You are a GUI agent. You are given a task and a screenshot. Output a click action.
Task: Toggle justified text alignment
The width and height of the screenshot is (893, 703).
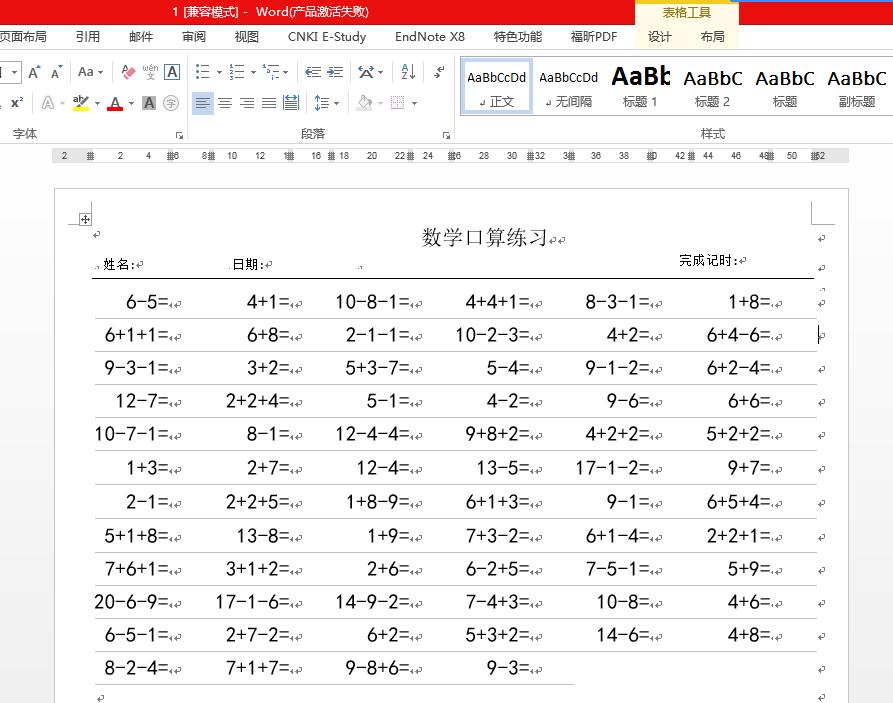(x=267, y=102)
